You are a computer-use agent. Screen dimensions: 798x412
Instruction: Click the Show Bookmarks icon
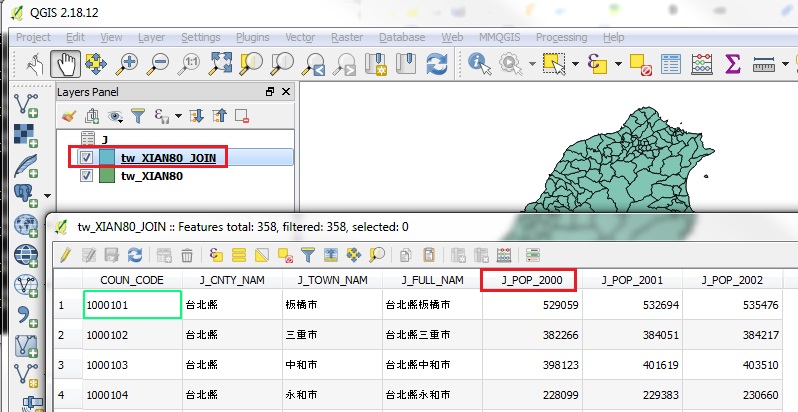click(406, 64)
